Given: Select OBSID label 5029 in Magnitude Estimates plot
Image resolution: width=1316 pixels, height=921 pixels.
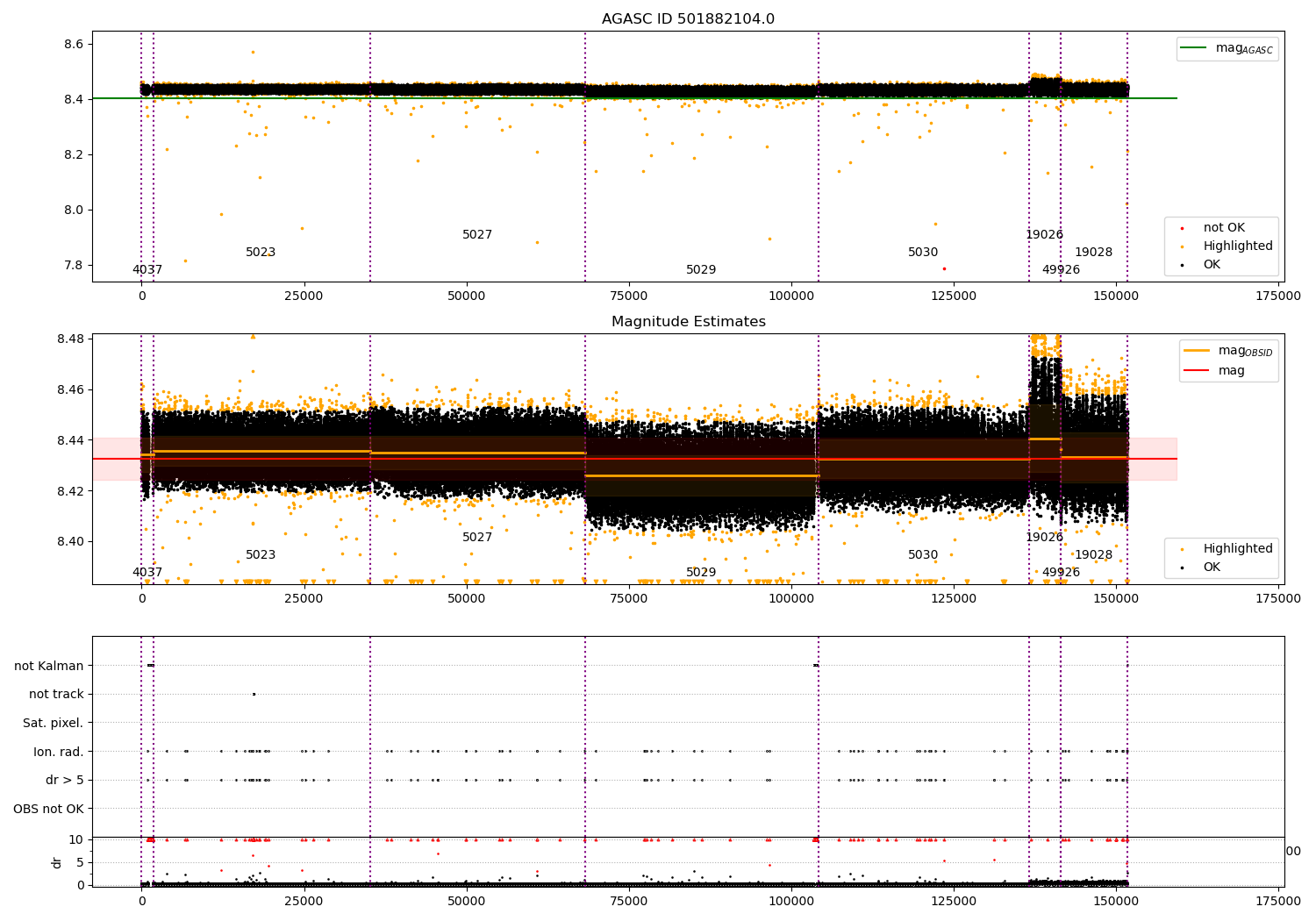Looking at the screenshot, I should tap(701, 573).
